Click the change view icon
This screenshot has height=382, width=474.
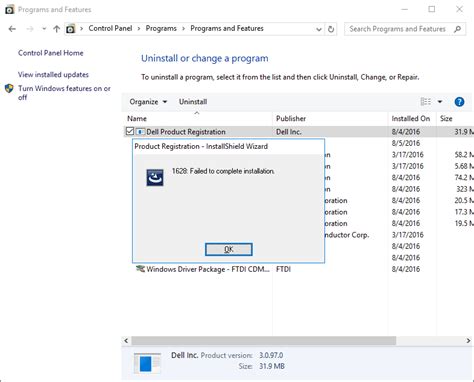(x=426, y=102)
